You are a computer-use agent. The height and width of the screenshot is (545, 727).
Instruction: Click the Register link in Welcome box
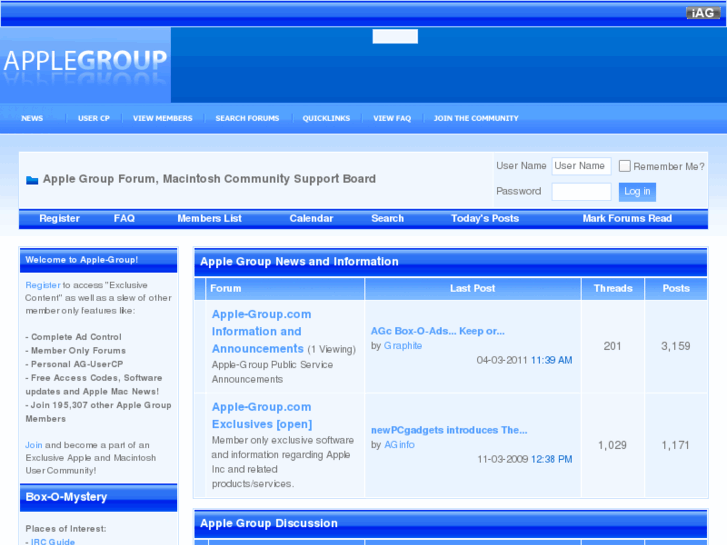click(x=43, y=285)
